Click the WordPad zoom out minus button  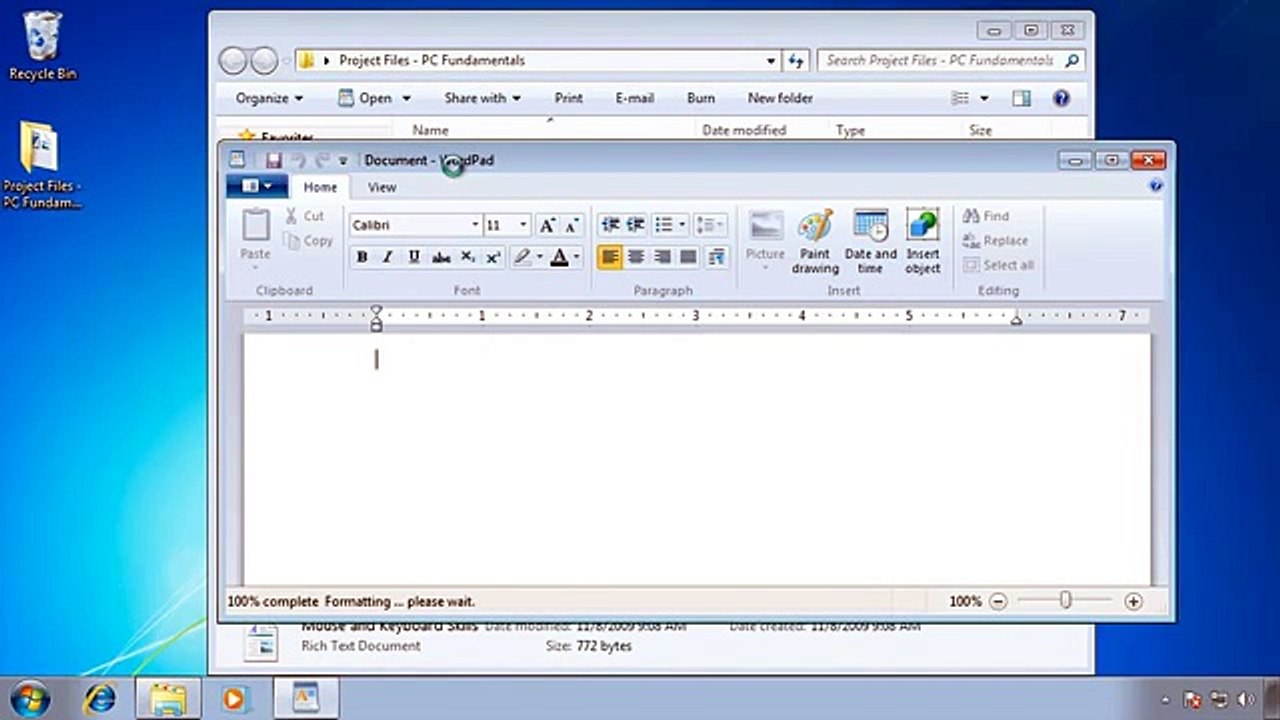click(x=998, y=601)
